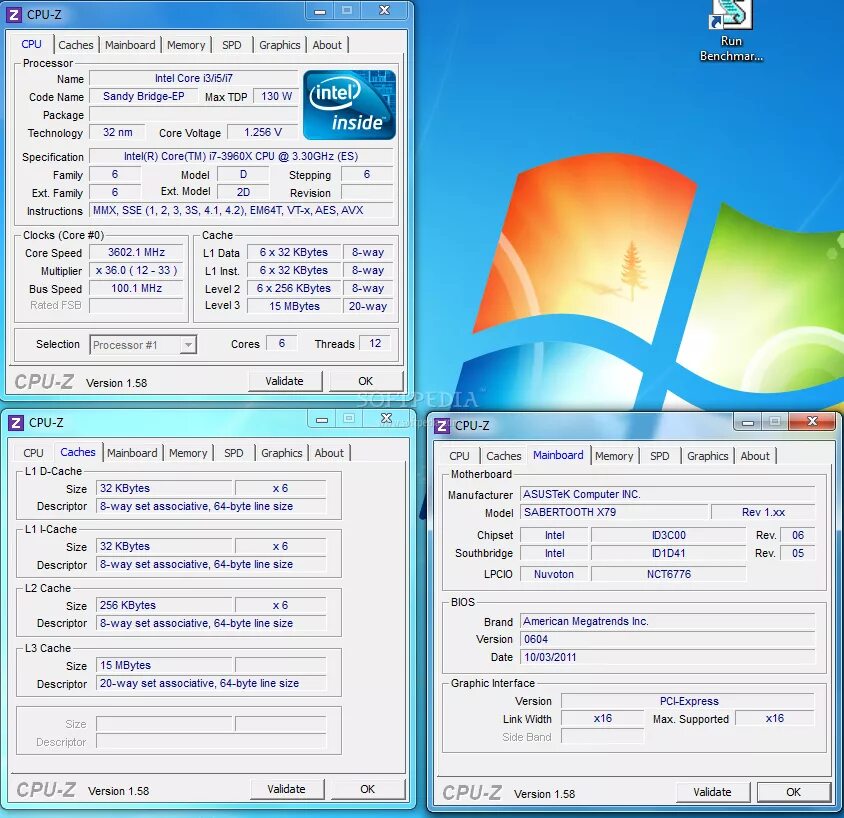
Task: Open About tab in top CPU window
Action: tap(327, 45)
